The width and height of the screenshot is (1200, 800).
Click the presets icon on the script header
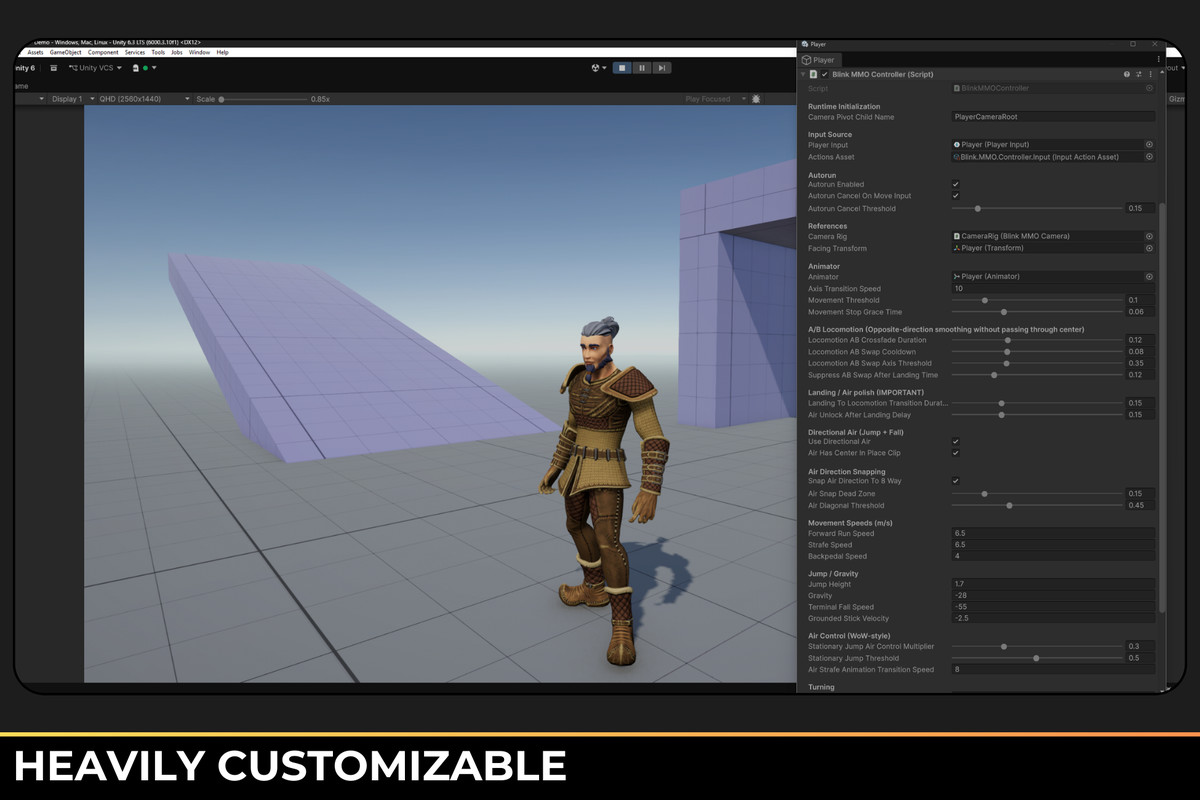tap(1139, 74)
